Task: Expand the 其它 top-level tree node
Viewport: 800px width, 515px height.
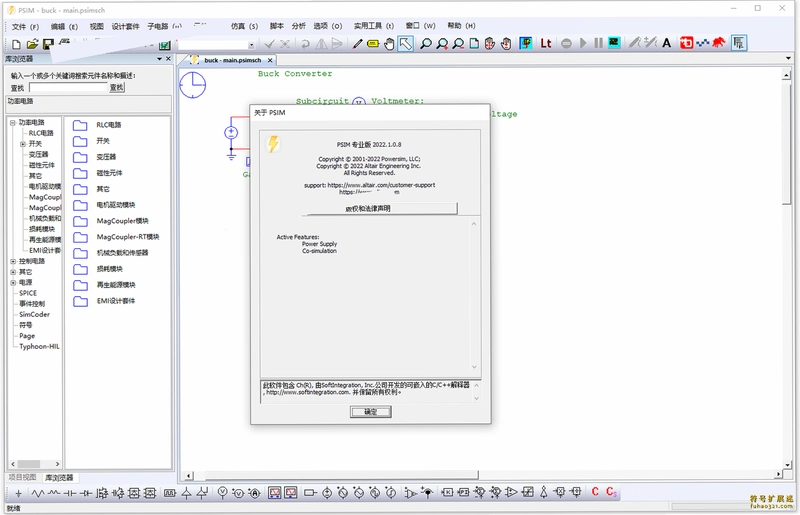Action: tap(13, 272)
